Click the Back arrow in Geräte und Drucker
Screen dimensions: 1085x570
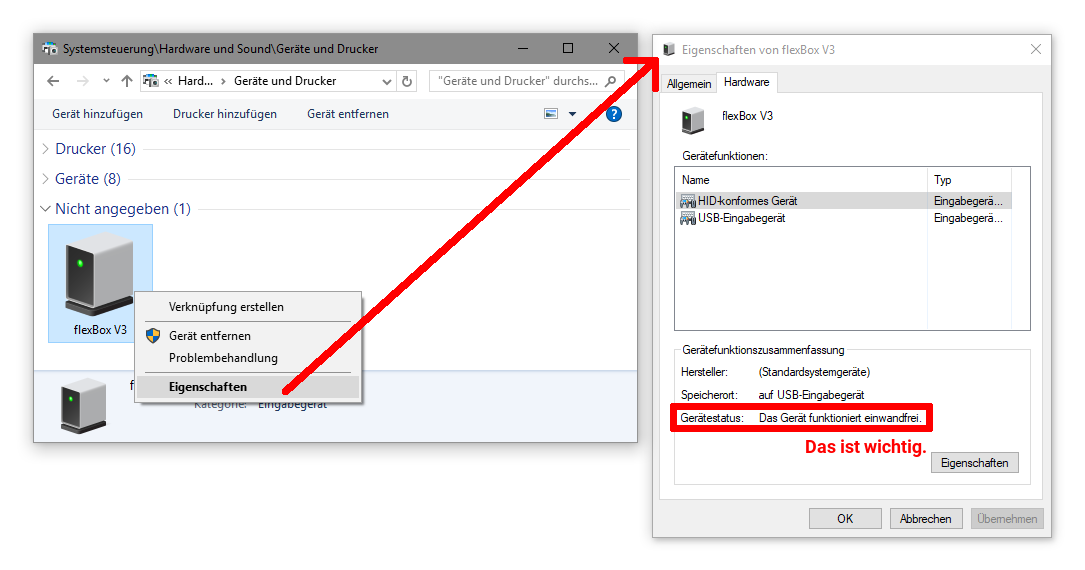point(53,81)
